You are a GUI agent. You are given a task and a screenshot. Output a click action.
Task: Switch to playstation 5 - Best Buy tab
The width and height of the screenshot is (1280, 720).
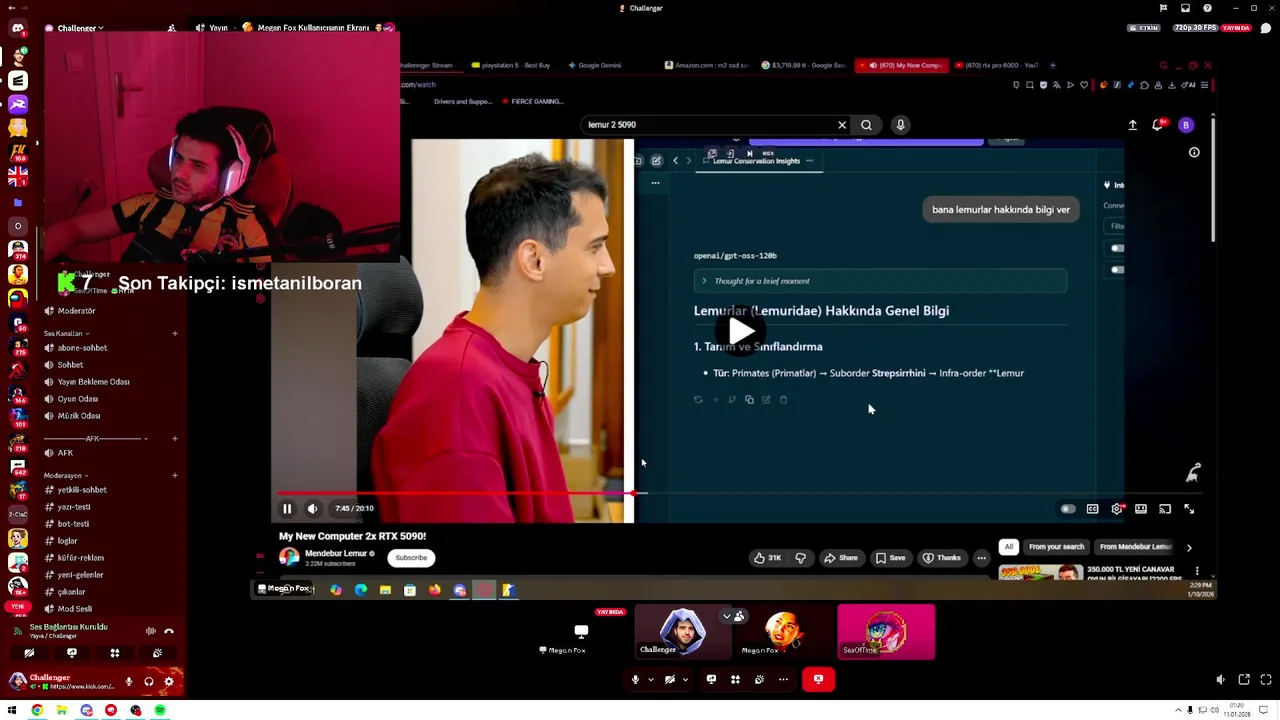510,65
